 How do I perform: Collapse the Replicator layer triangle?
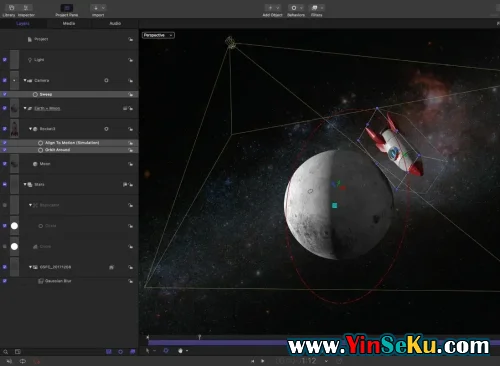coord(30,205)
